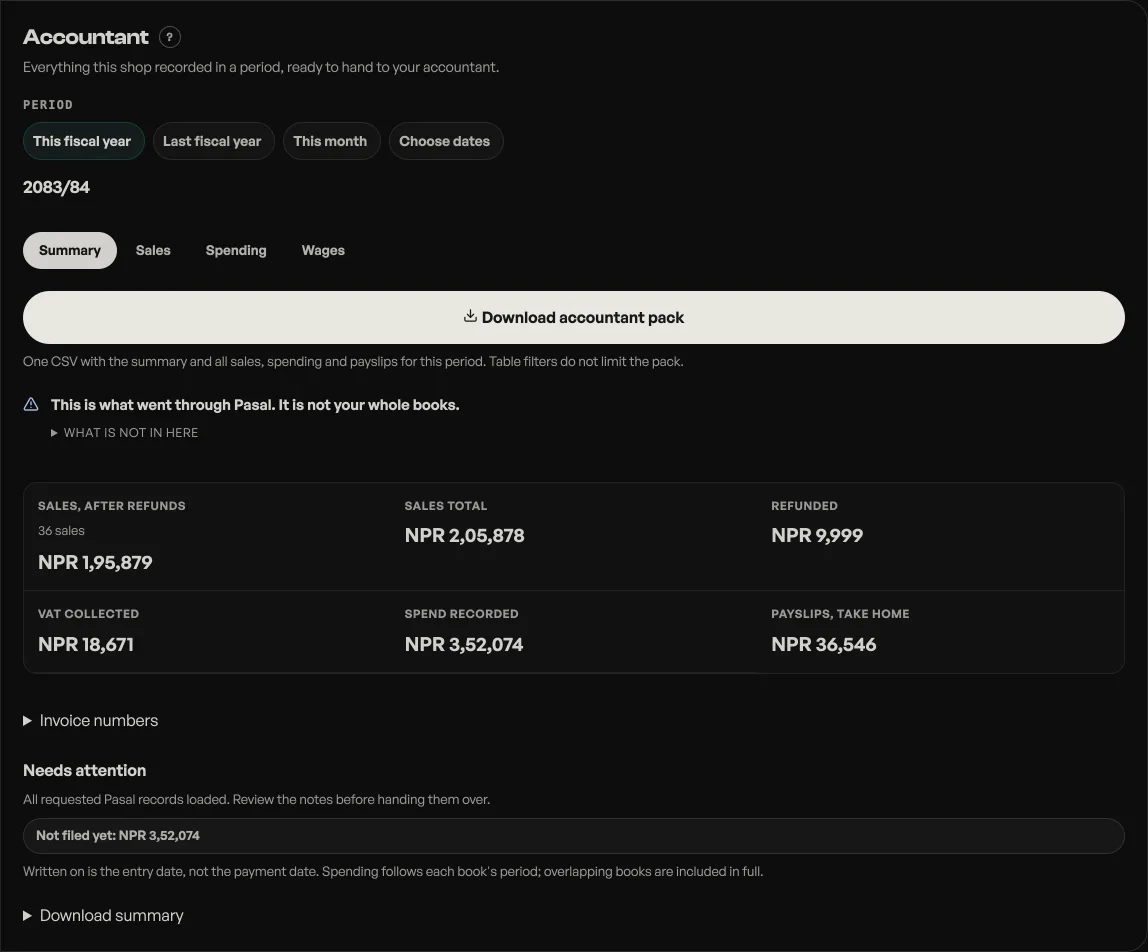The height and width of the screenshot is (952, 1148).
Task: Click the 'All requested Pasal records loaded' note
Action: pyautogui.click(x=256, y=800)
